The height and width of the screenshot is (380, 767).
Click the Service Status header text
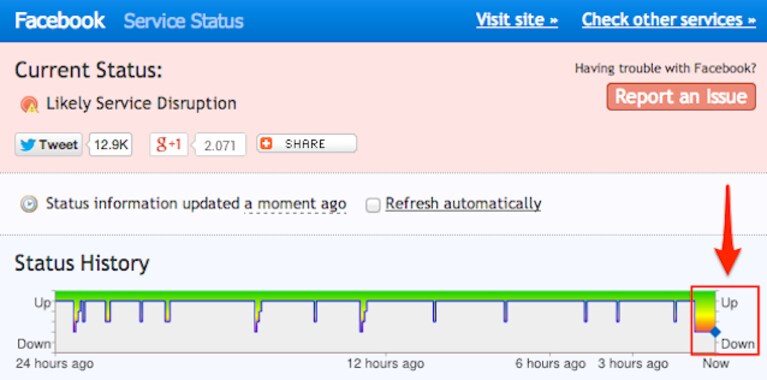click(183, 21)
